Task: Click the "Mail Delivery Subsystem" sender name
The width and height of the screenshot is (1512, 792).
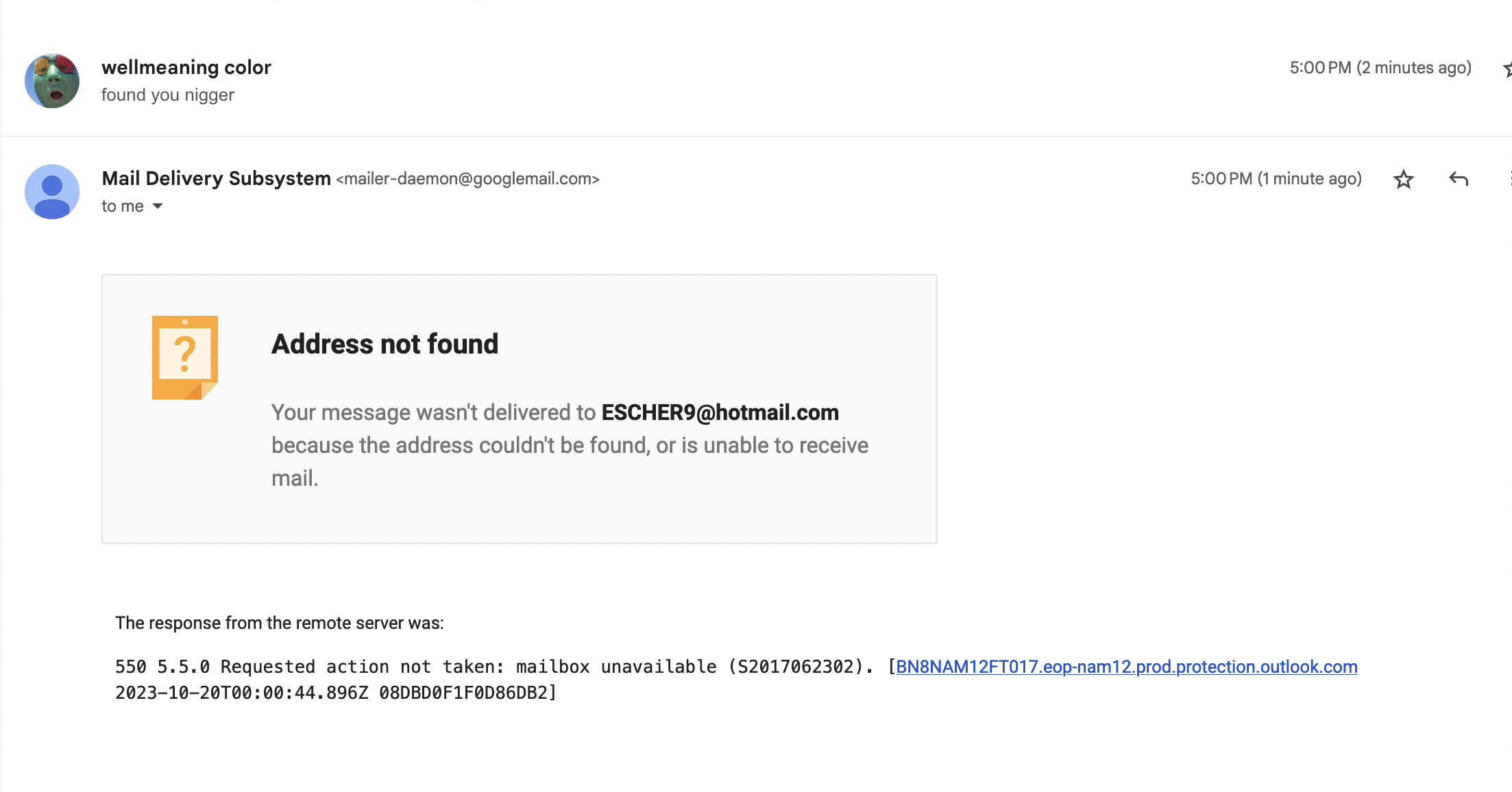Action: 217,178
